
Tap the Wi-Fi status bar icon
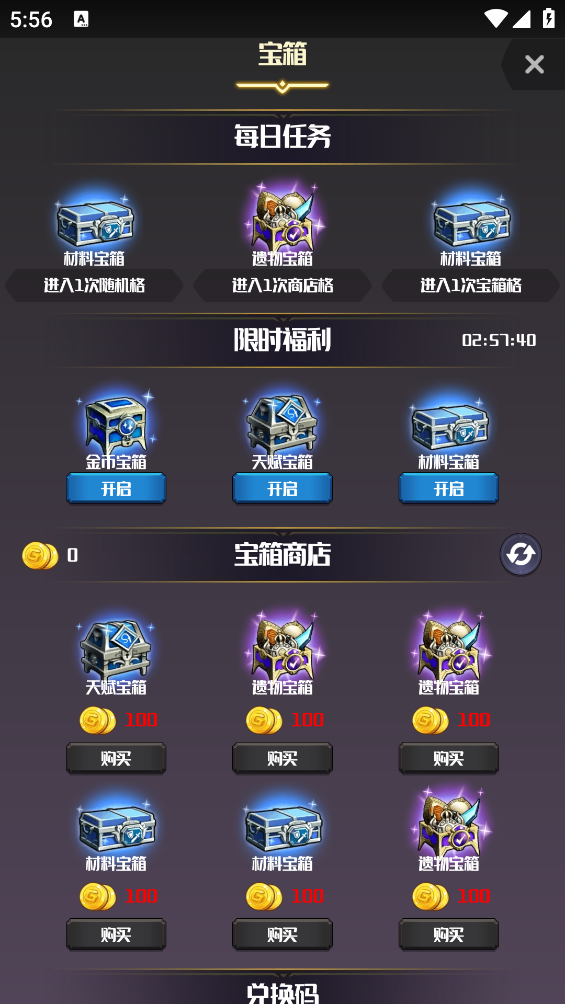click(x=496, y=18)
